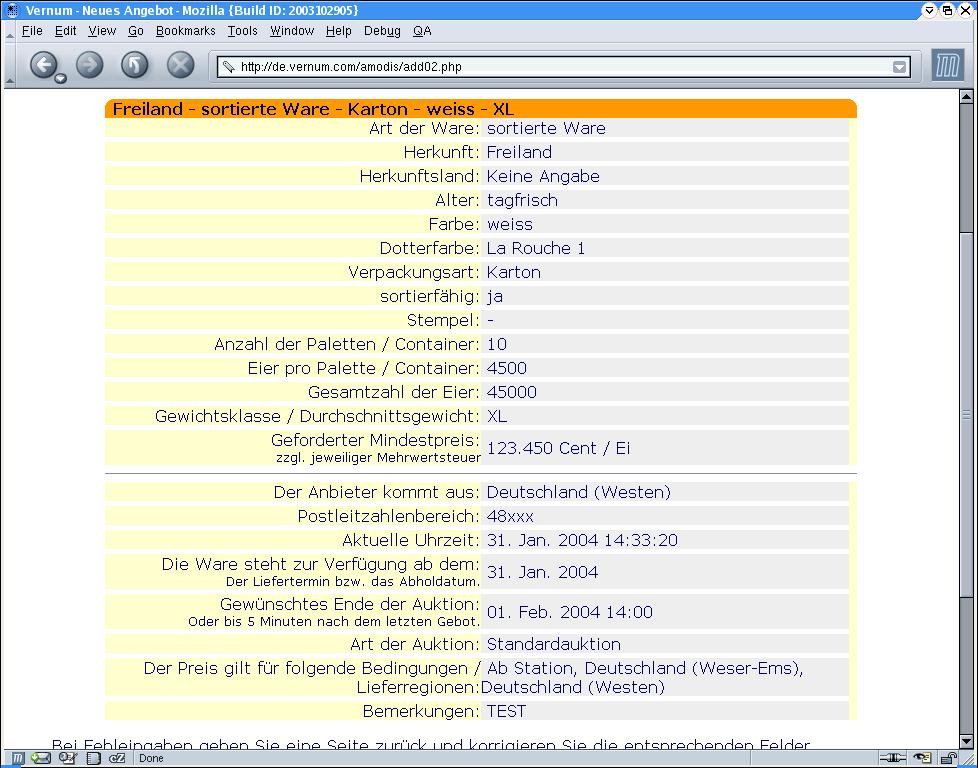Click the Mozilla throbber logo
978x768 pixels.
tap(947, 66)
